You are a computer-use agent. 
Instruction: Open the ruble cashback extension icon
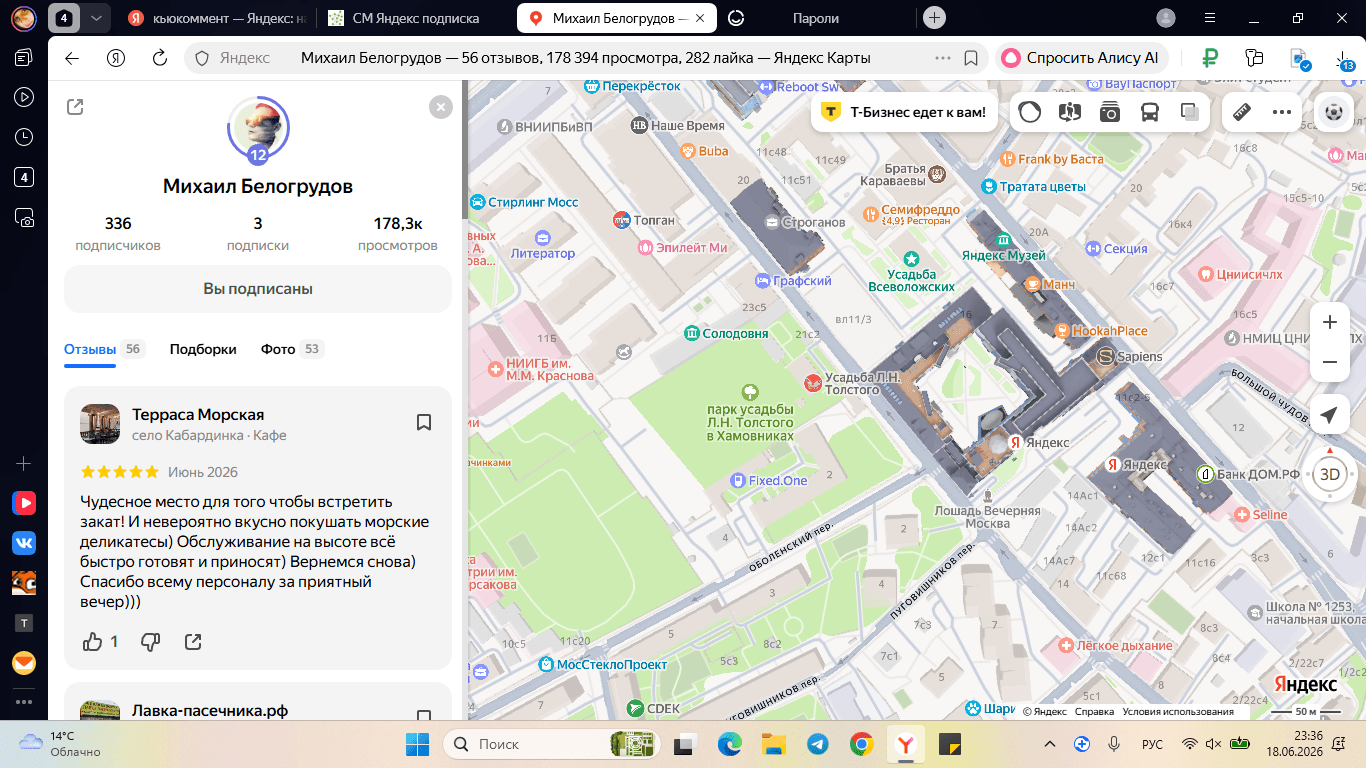pyautogui.click(x=1211, y=58)
